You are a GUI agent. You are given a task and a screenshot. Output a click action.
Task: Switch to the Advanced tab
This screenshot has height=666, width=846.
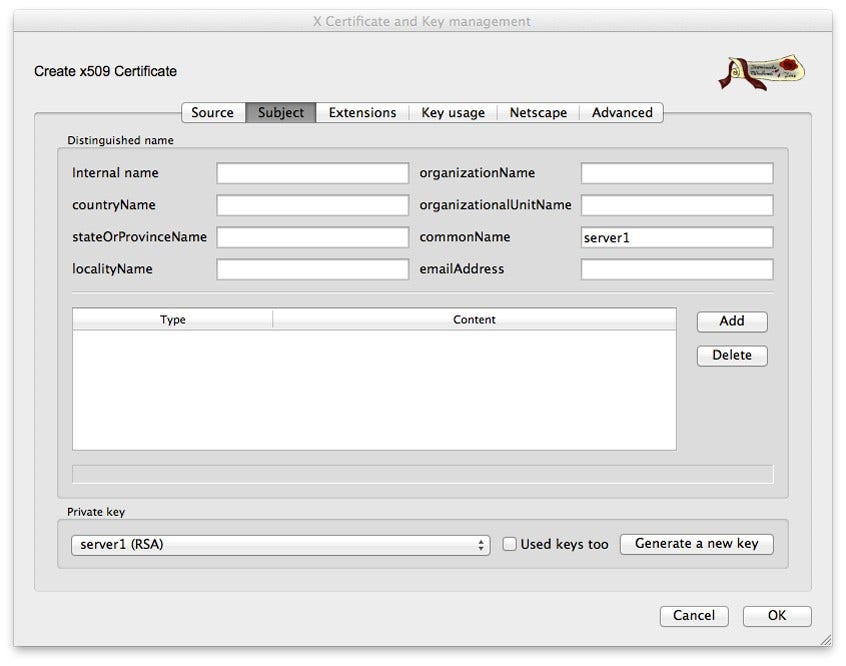click(x=622, y=112)
